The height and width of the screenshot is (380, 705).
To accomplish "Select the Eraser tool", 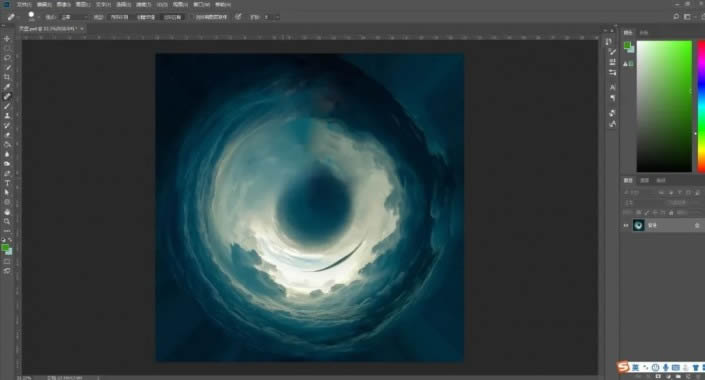I will pyautogui.click(x=7, y=135).
